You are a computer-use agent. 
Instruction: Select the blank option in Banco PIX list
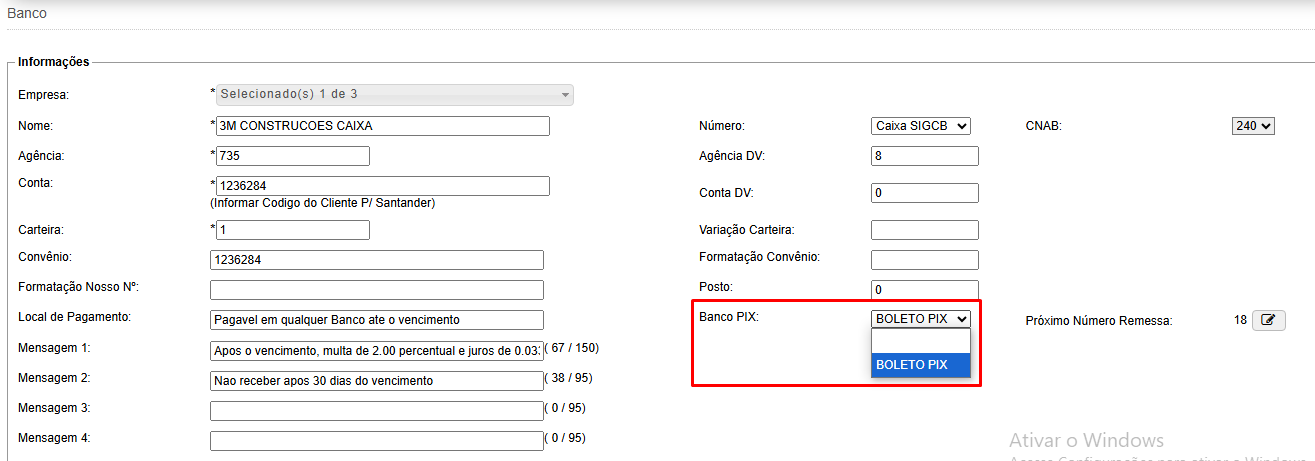(x=920, y=342)
